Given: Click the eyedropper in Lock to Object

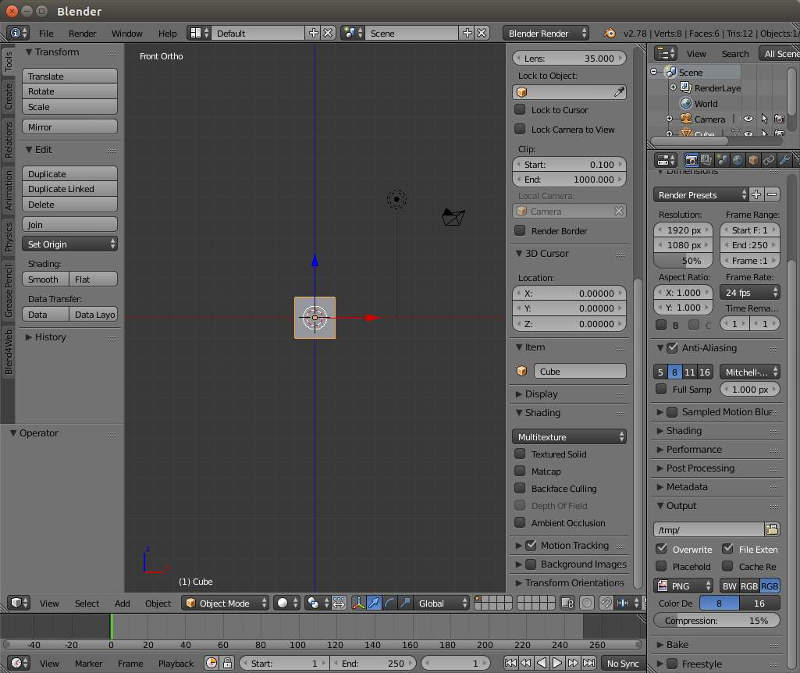Looking at the screenshot, I should 618,92.
